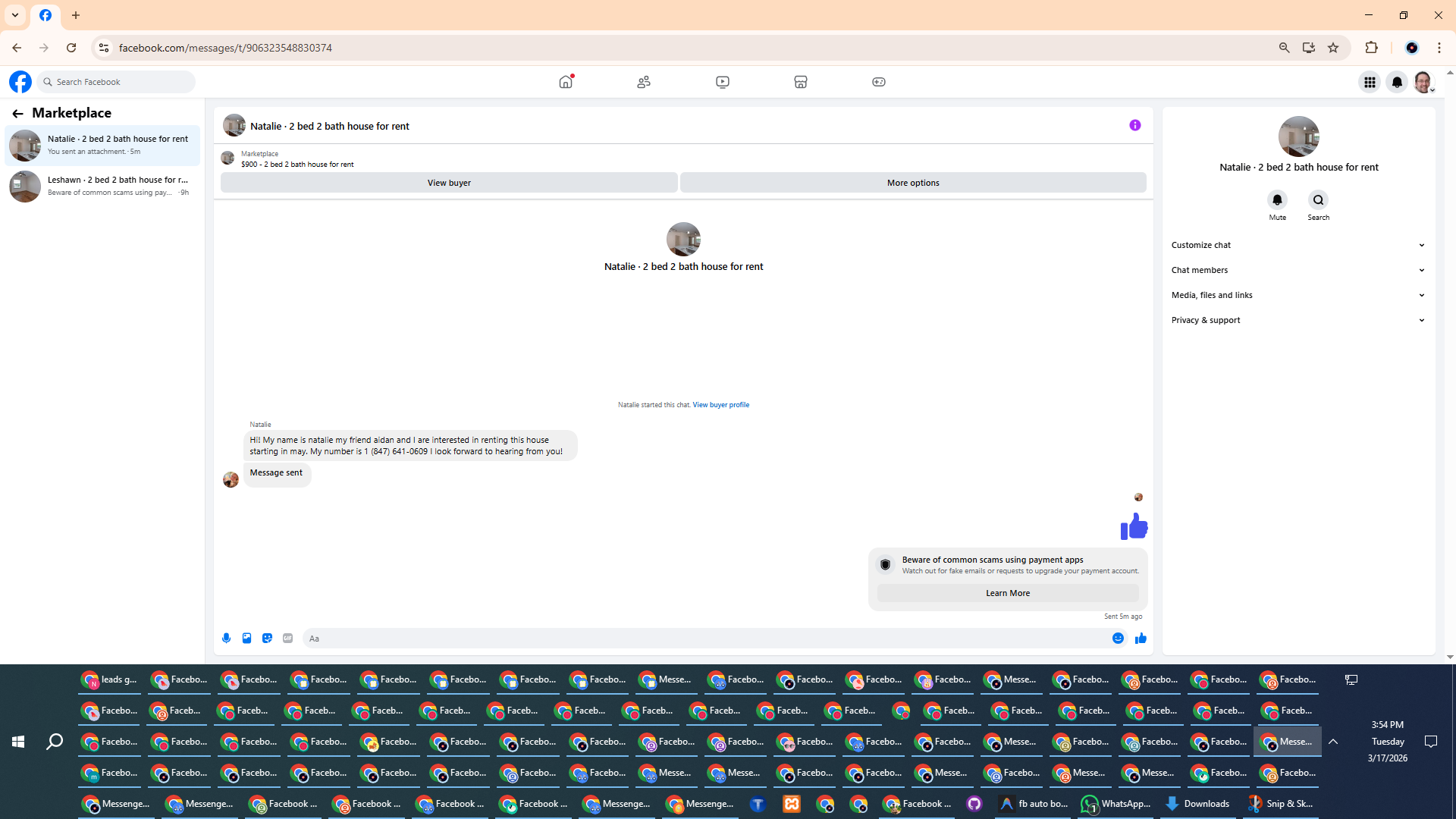Expand Media, files and links section
This screenshot has width=1456, height=819.
point(1298,295)
